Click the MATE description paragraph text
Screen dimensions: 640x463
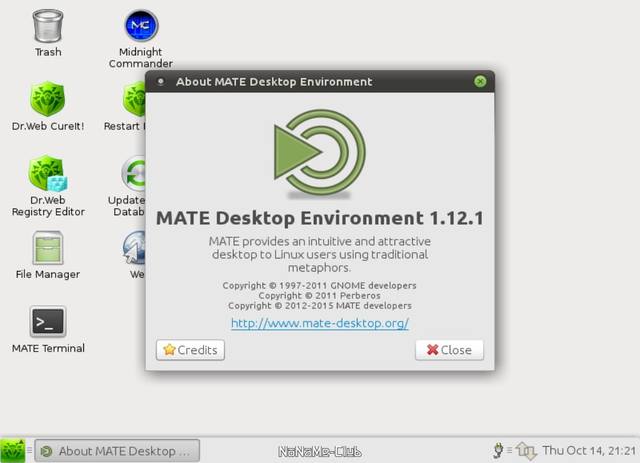coord(320,254)
